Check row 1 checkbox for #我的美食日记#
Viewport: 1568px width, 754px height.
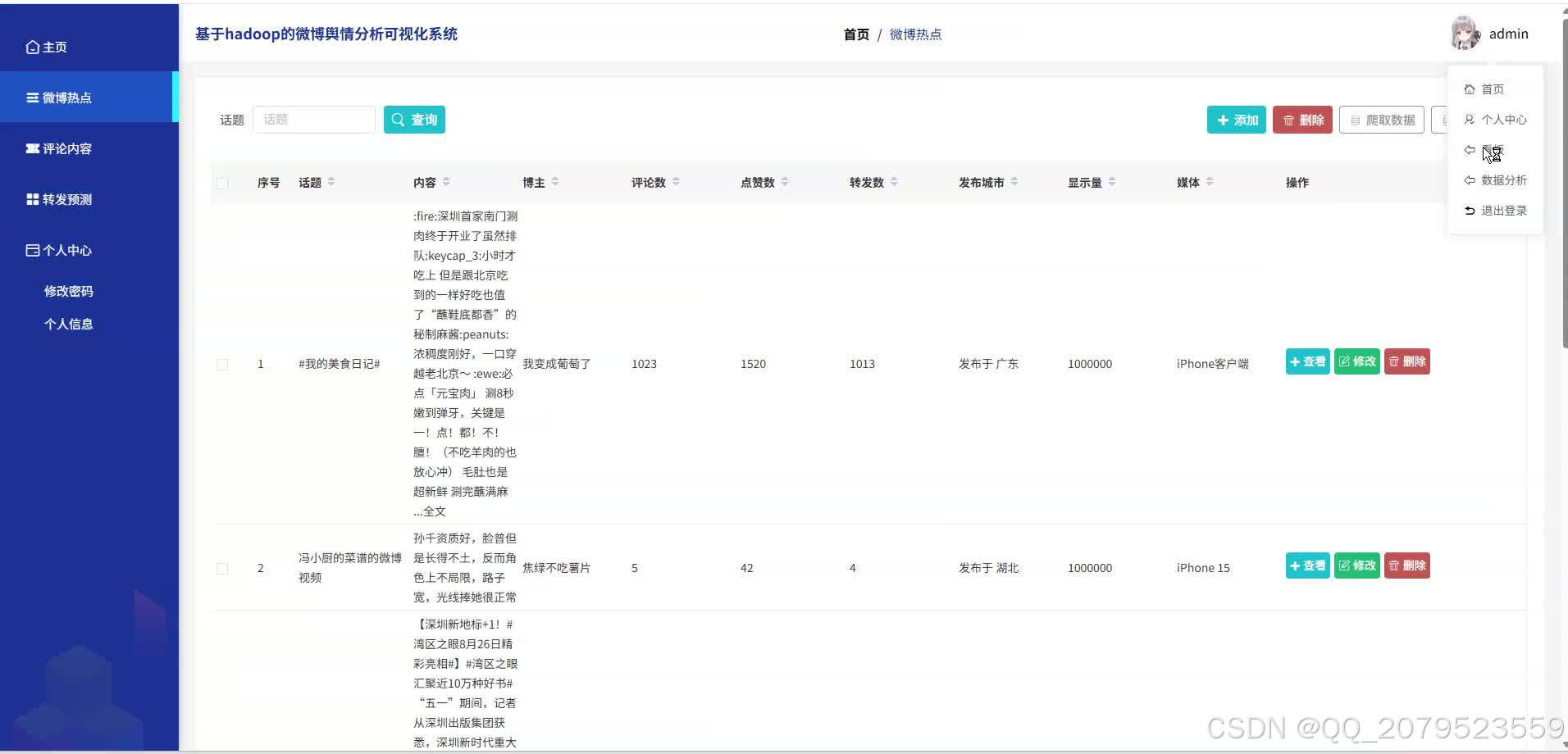(222, 364)
